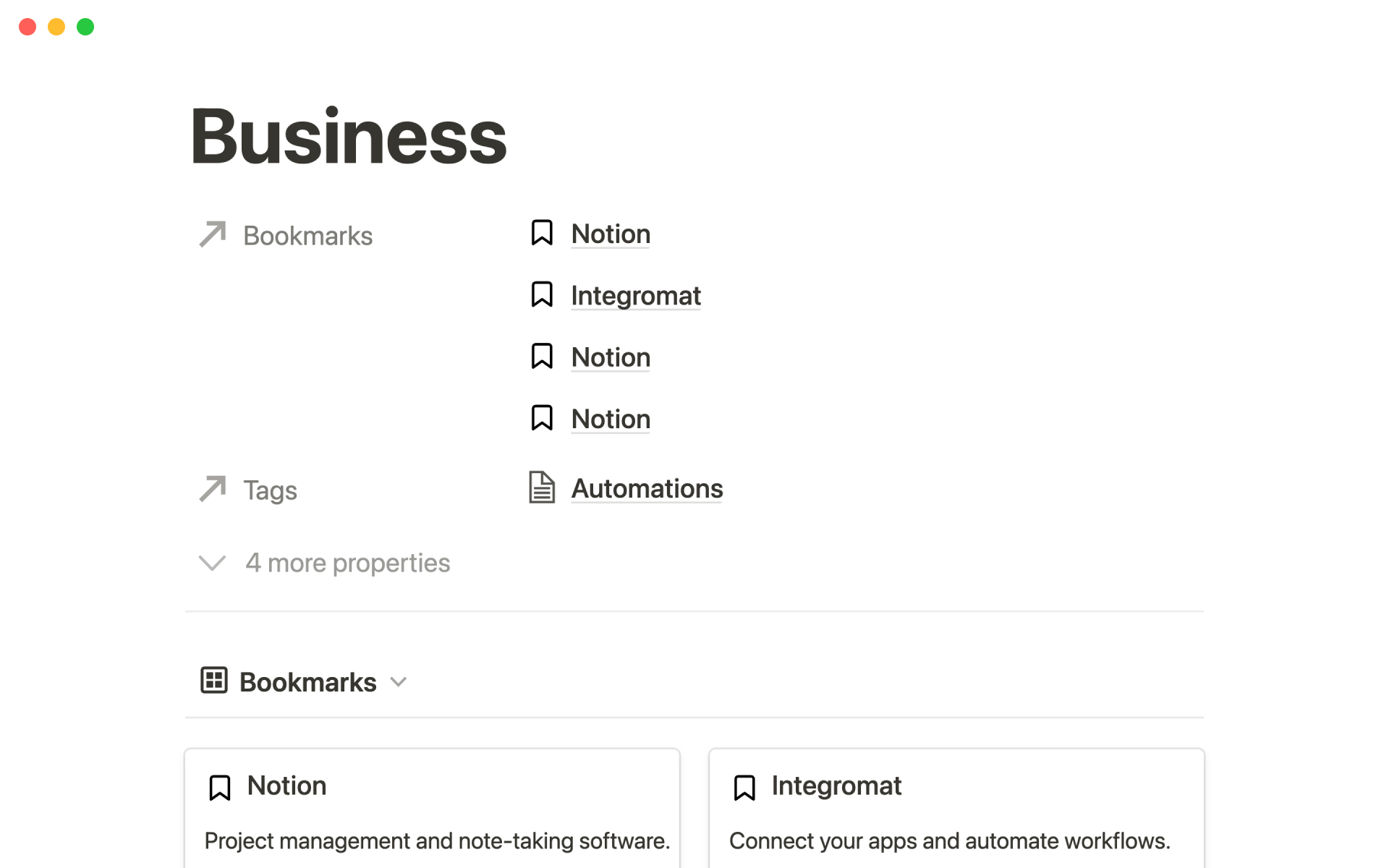Click the database grid icon before Bookmarks heading
The height and width of the screenshot is (868, 1389).
pyautogui.click(x=212, y=680)
